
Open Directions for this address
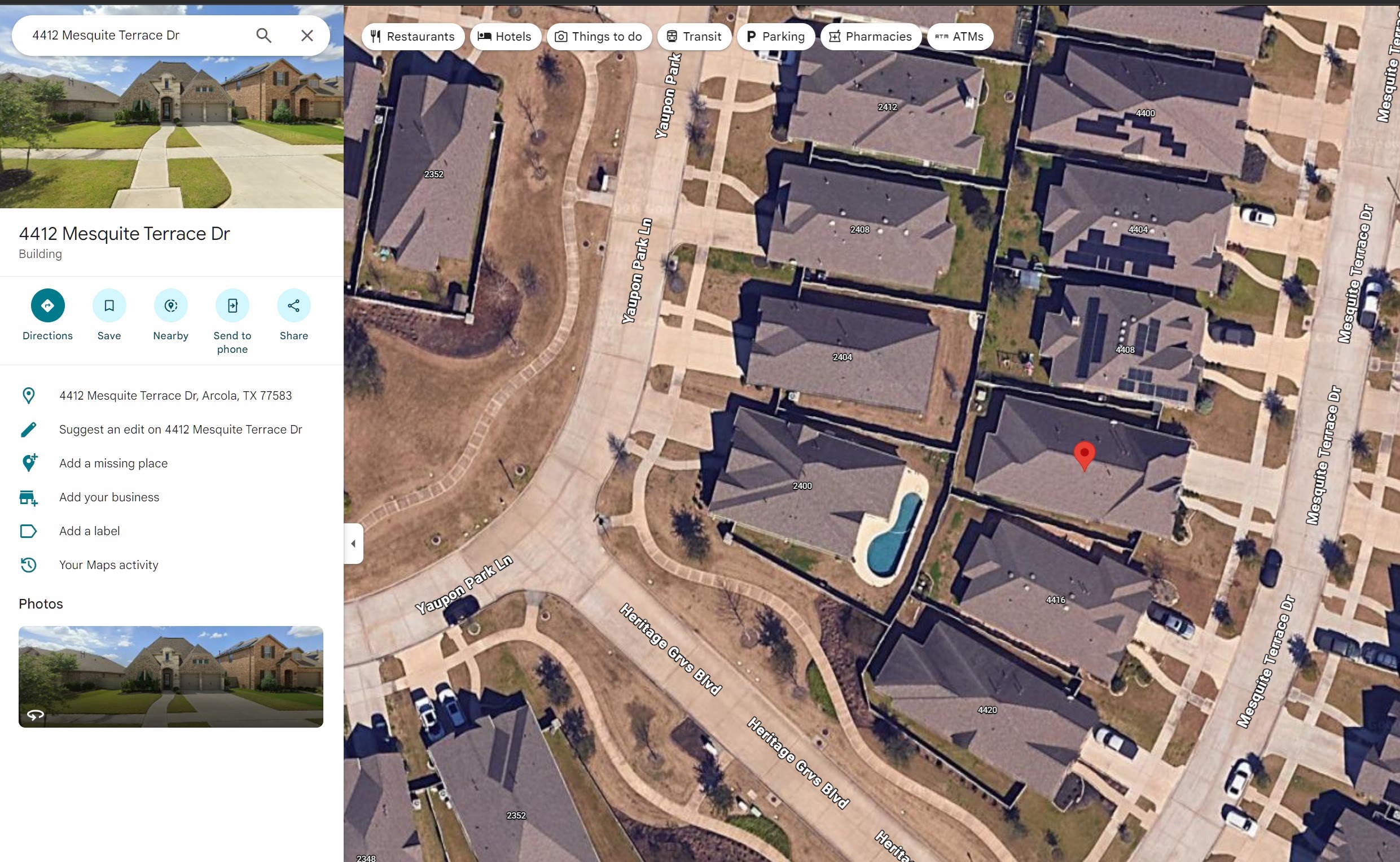[47, 305]
